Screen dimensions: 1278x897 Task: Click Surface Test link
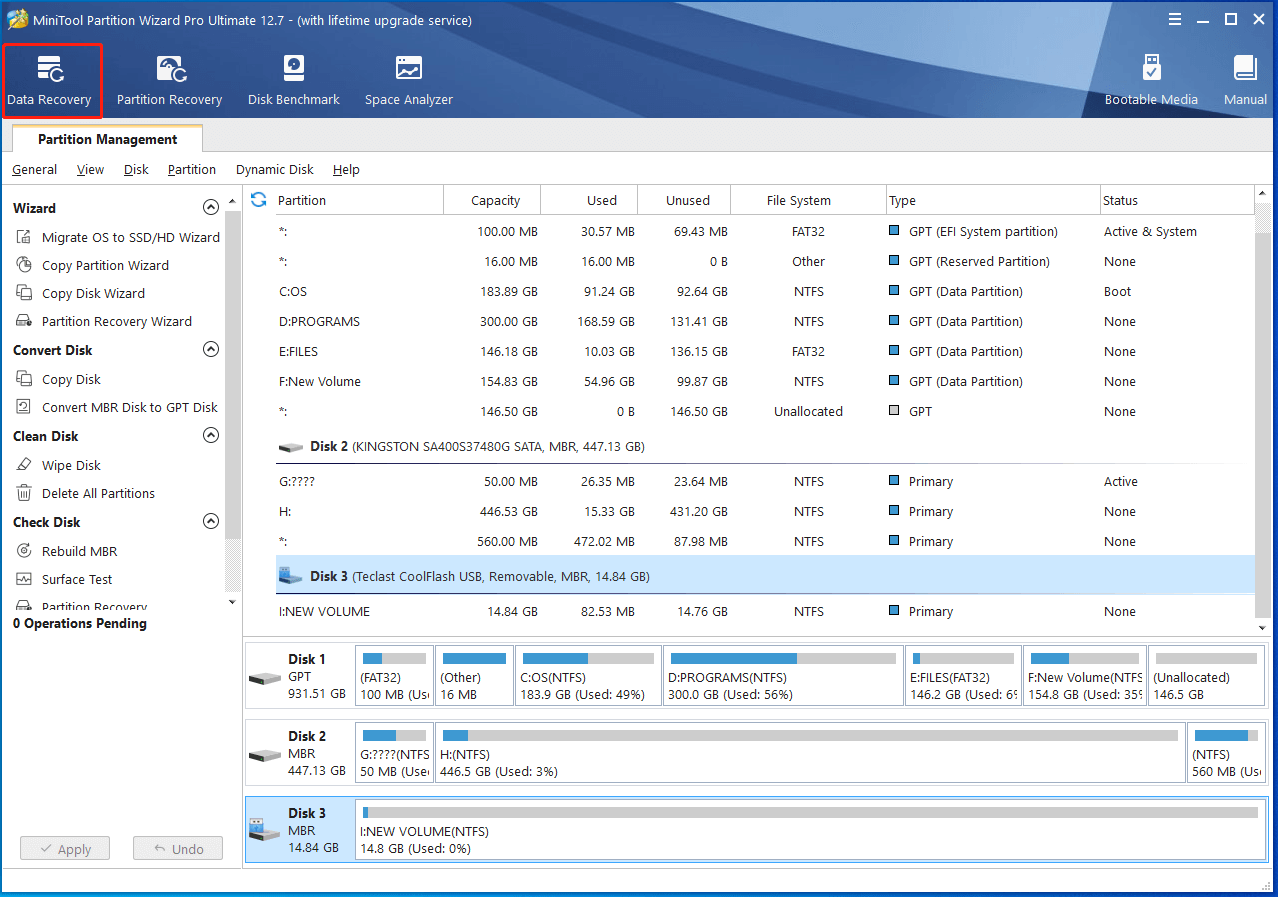pos(77,579)
